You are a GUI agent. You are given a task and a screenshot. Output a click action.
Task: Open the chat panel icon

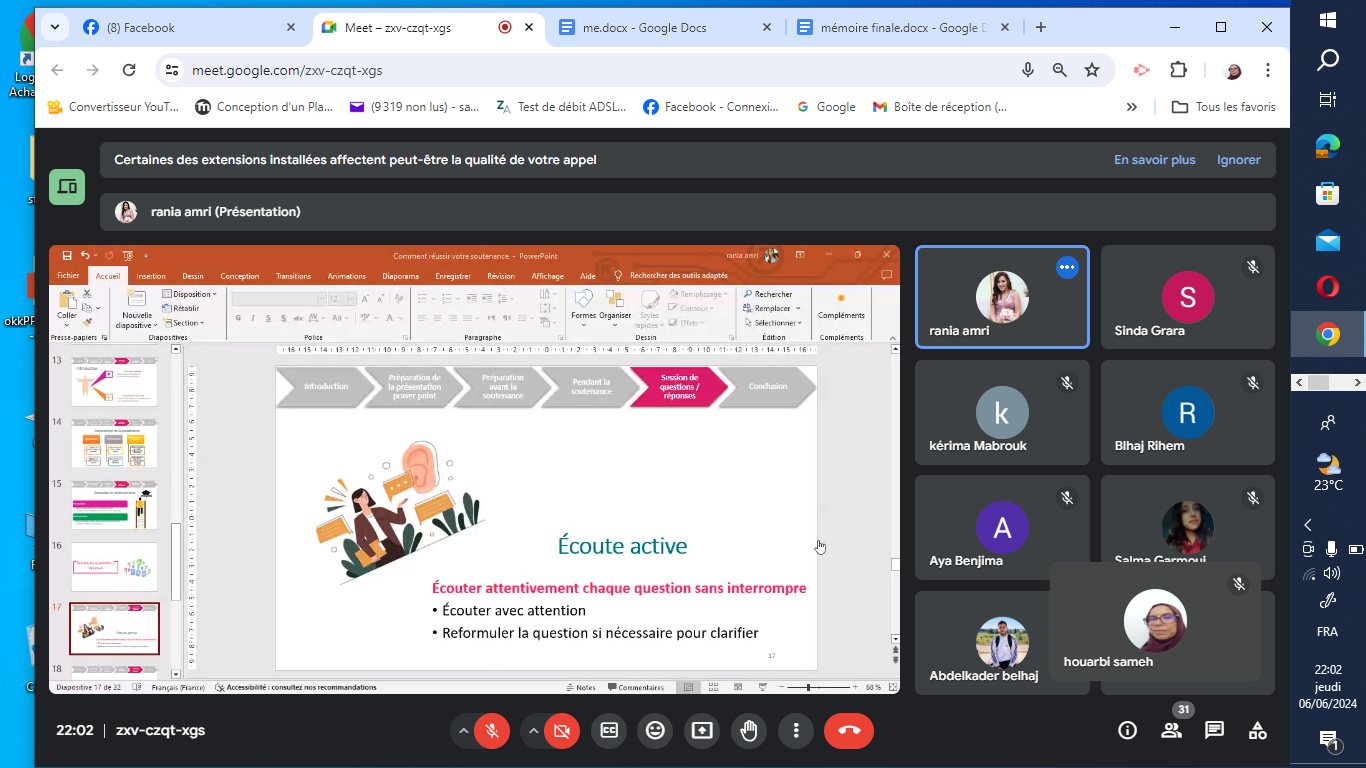point(1214,731)
